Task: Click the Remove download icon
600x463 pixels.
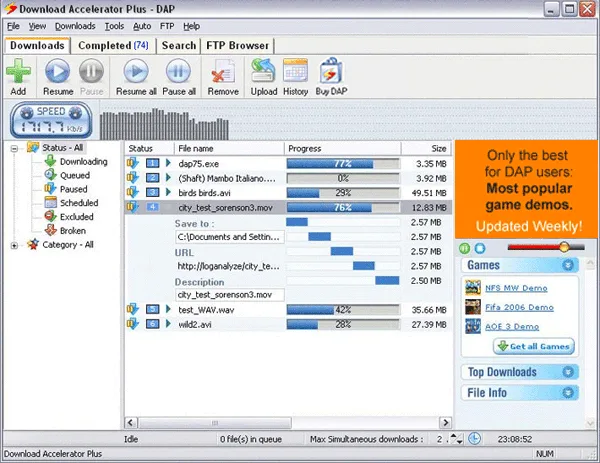Action: (223, 71)
